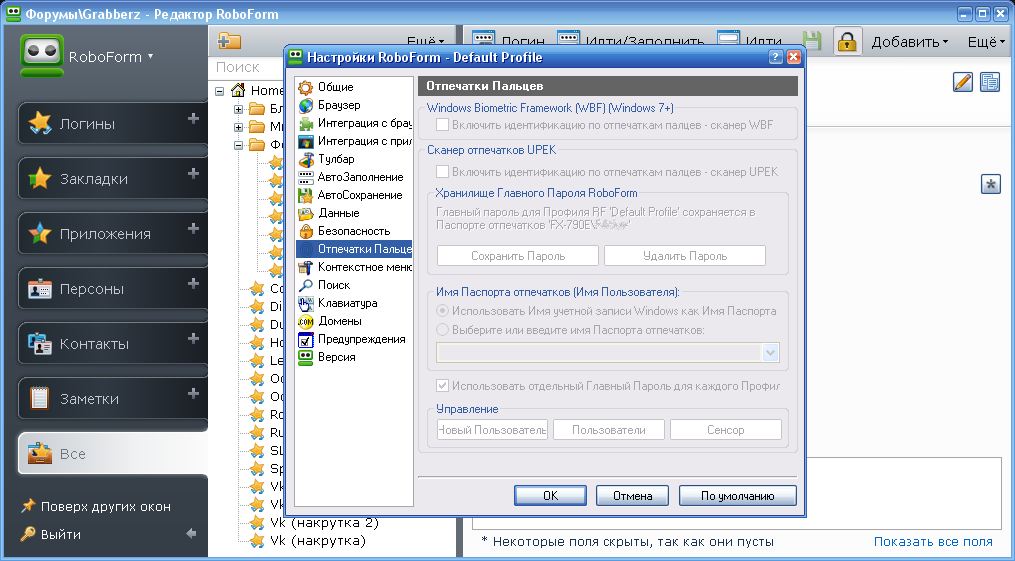Toggle Поверх других окон pin option

click(96, 506)
